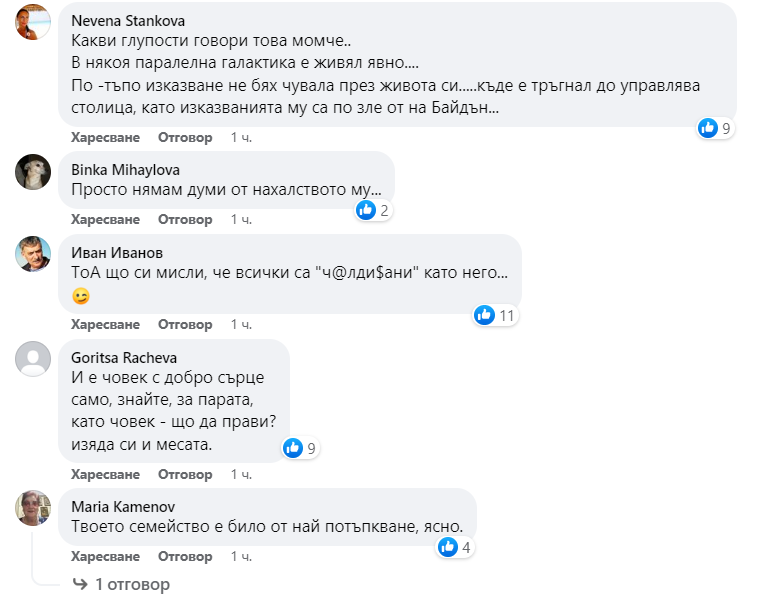Open Иван Иванов's profile photo

(34, 254)
